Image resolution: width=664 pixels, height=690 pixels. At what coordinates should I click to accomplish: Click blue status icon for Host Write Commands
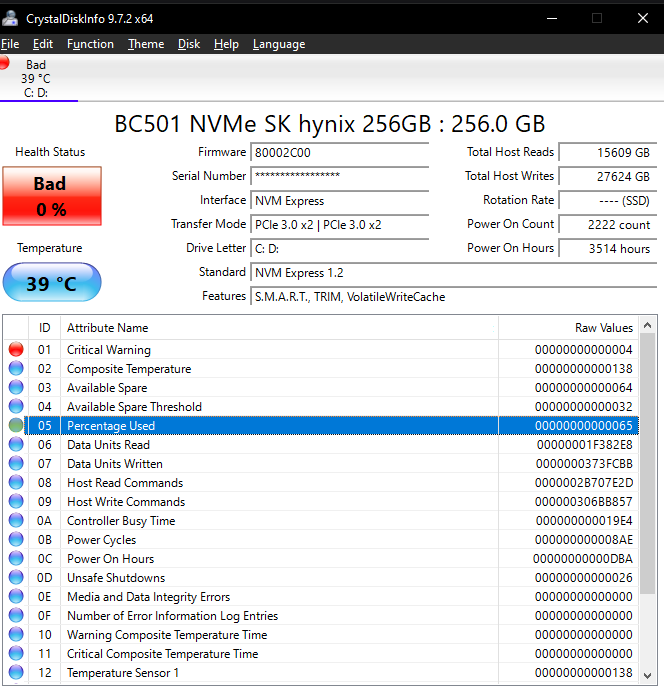pos(16,501)
